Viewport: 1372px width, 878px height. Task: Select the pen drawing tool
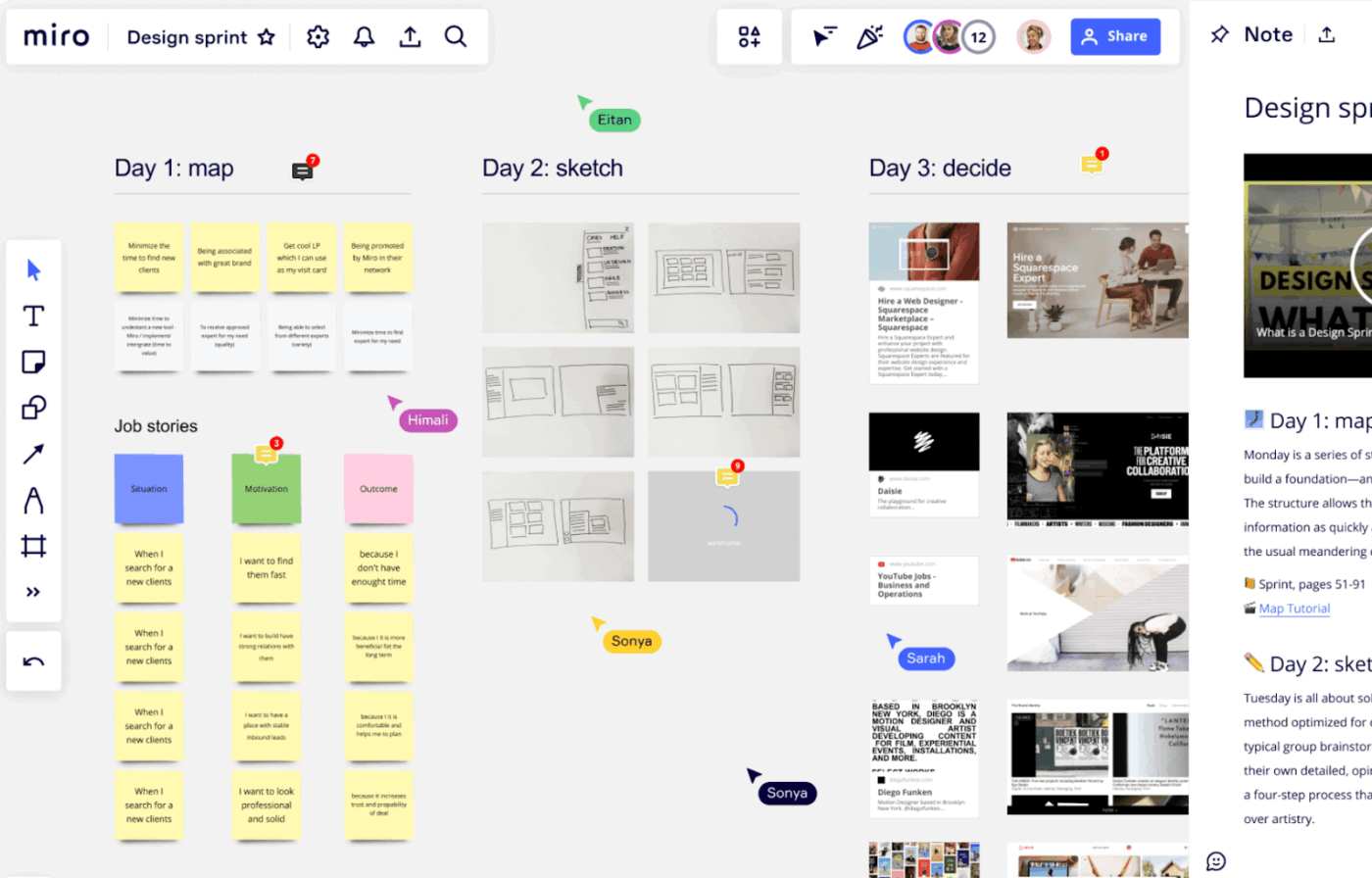tap(33, 500)
